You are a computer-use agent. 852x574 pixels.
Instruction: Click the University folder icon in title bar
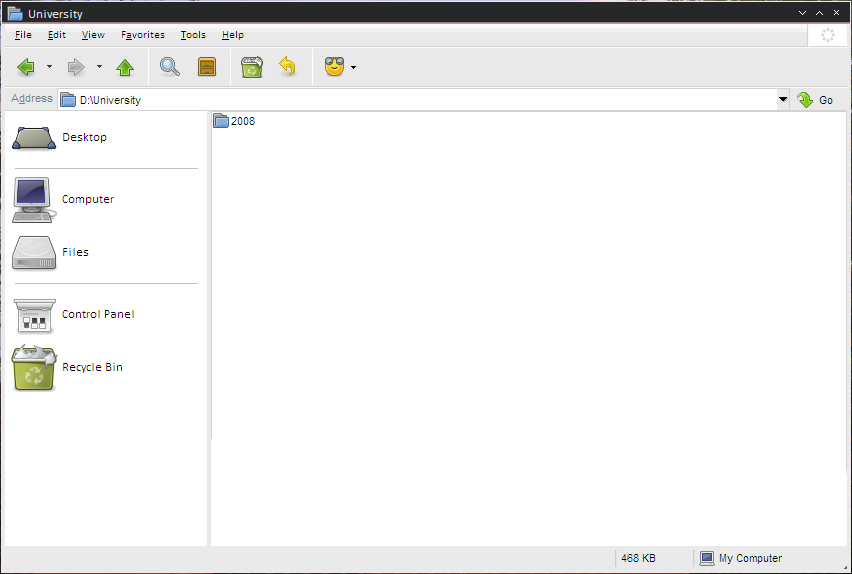click(x=15, y=13)
